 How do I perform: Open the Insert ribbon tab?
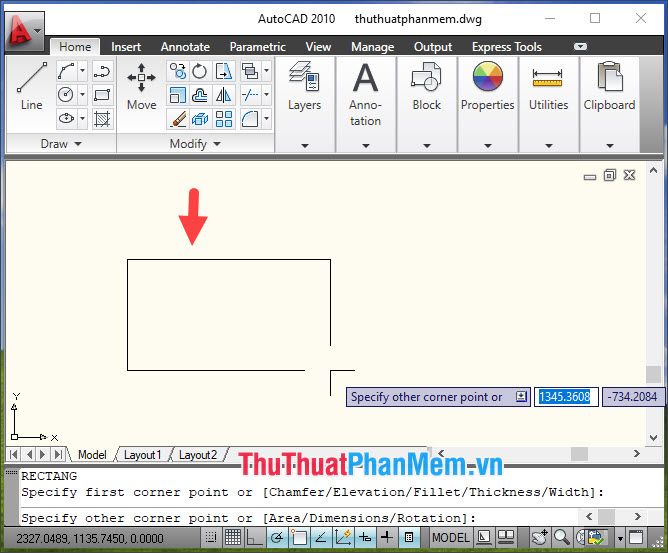(x=126, y=46)
